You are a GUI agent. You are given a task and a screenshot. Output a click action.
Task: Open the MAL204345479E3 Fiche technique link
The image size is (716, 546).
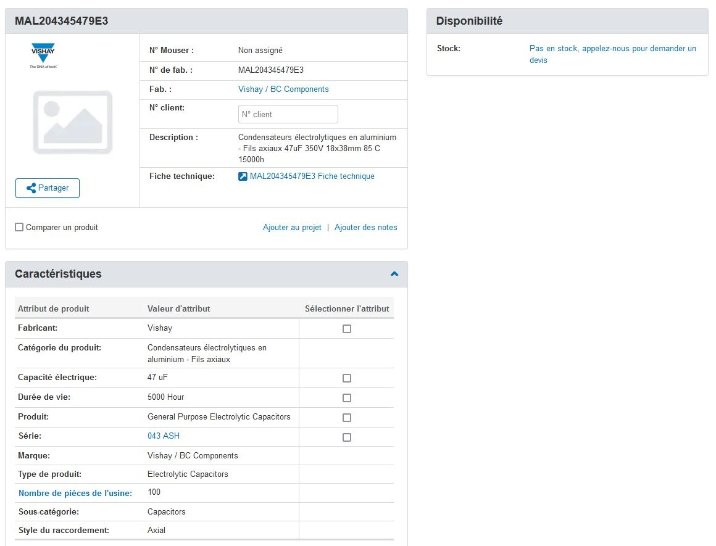[x=312, y=176]
